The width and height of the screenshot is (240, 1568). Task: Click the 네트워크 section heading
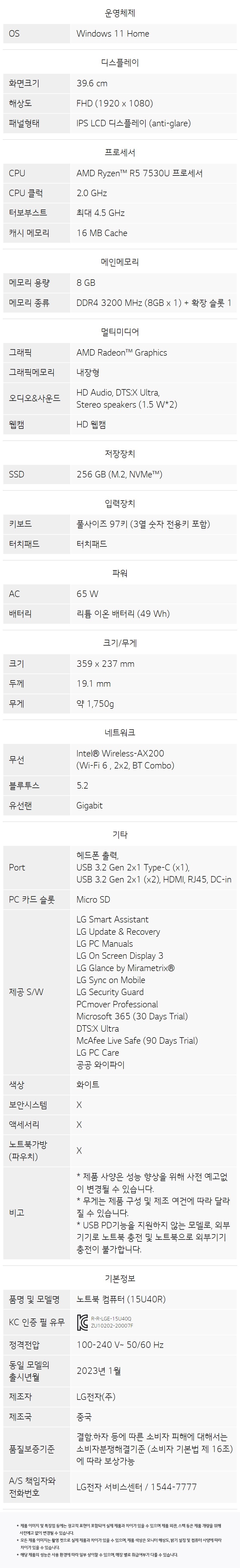click(120, 733)
